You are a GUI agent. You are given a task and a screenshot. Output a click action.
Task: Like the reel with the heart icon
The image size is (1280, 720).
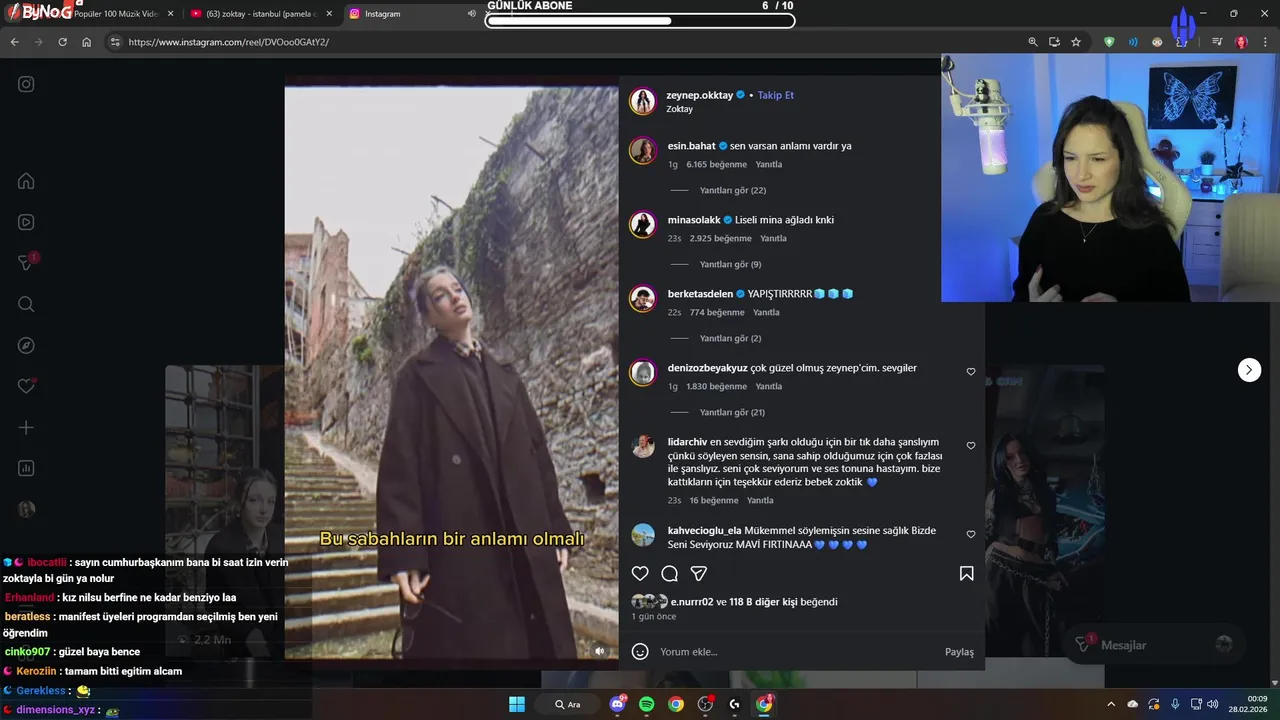pyautogui.click(x=640, y=573)
